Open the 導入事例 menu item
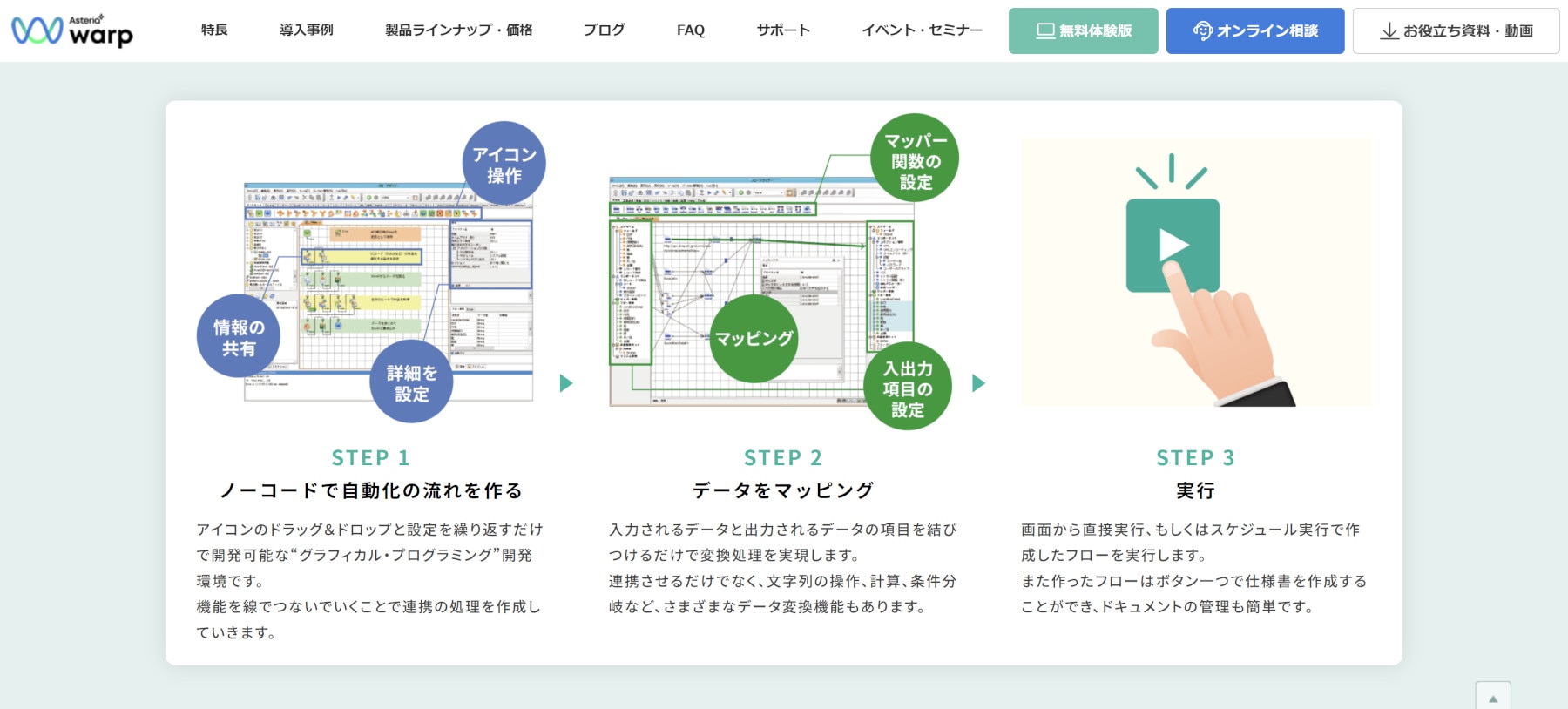 (x=306, y=30)
